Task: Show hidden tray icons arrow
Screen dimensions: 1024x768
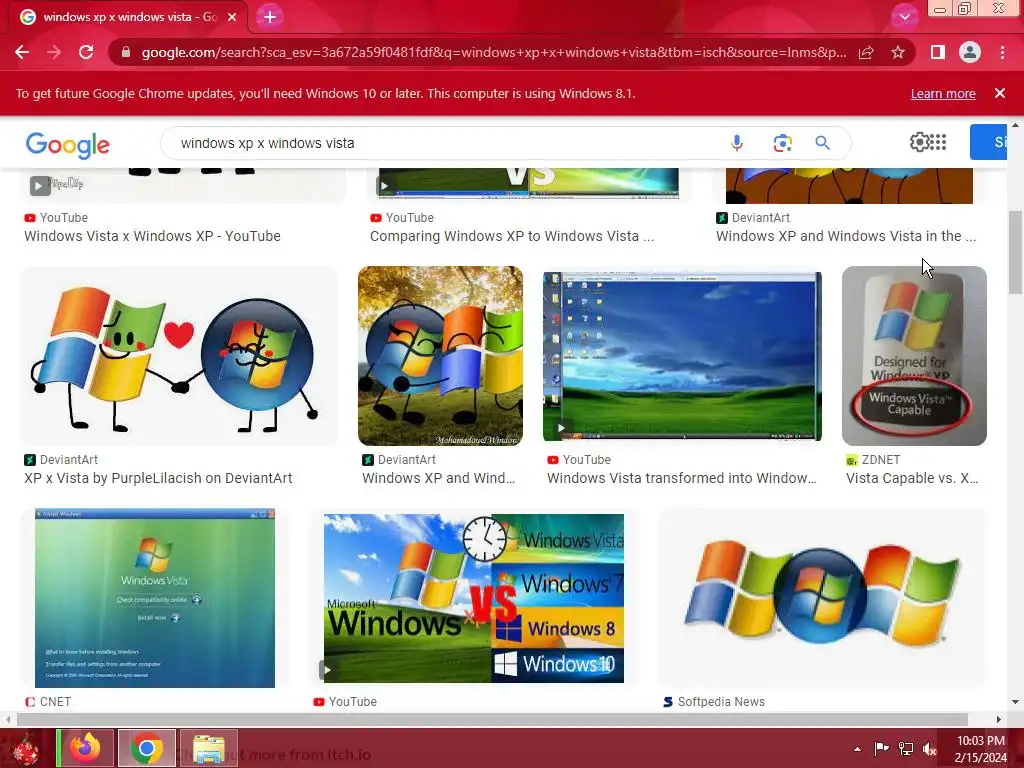Action: tap(857, 749)
